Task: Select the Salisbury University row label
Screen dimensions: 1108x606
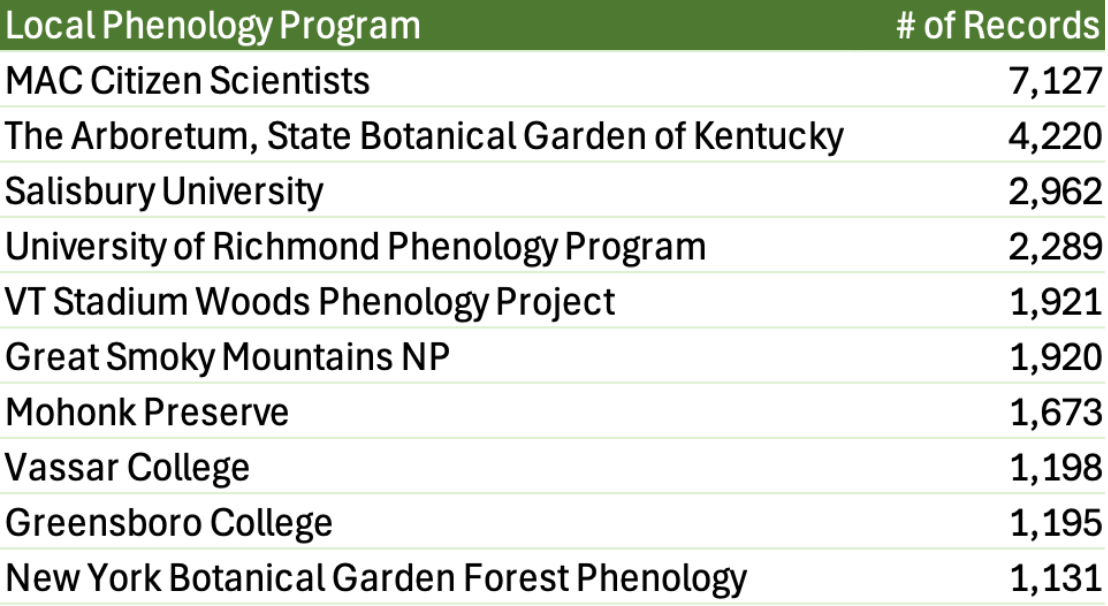Action: pyautogui.click(x=165, y=191)
